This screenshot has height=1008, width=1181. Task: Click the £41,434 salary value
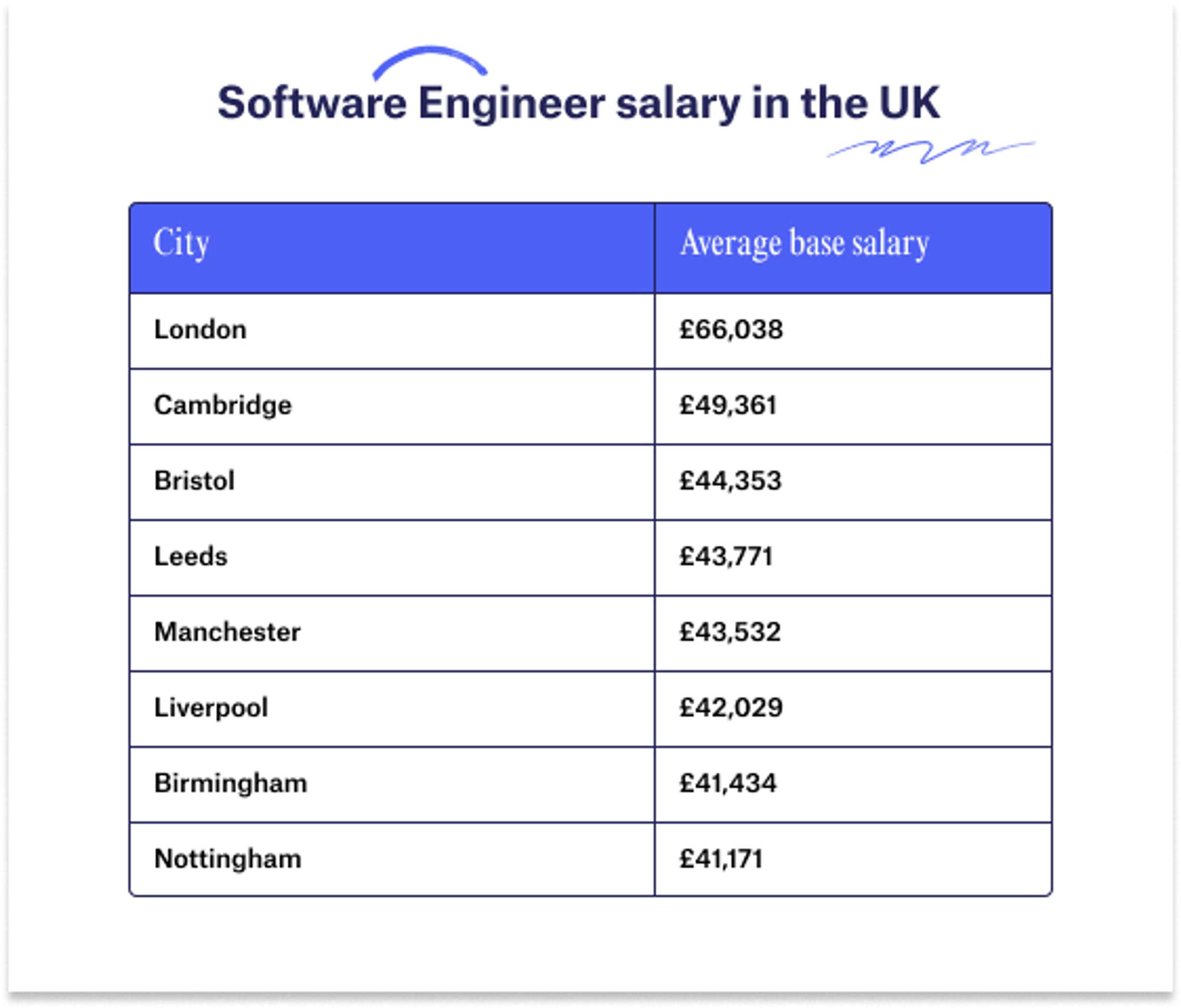click(x=728, y=783)
